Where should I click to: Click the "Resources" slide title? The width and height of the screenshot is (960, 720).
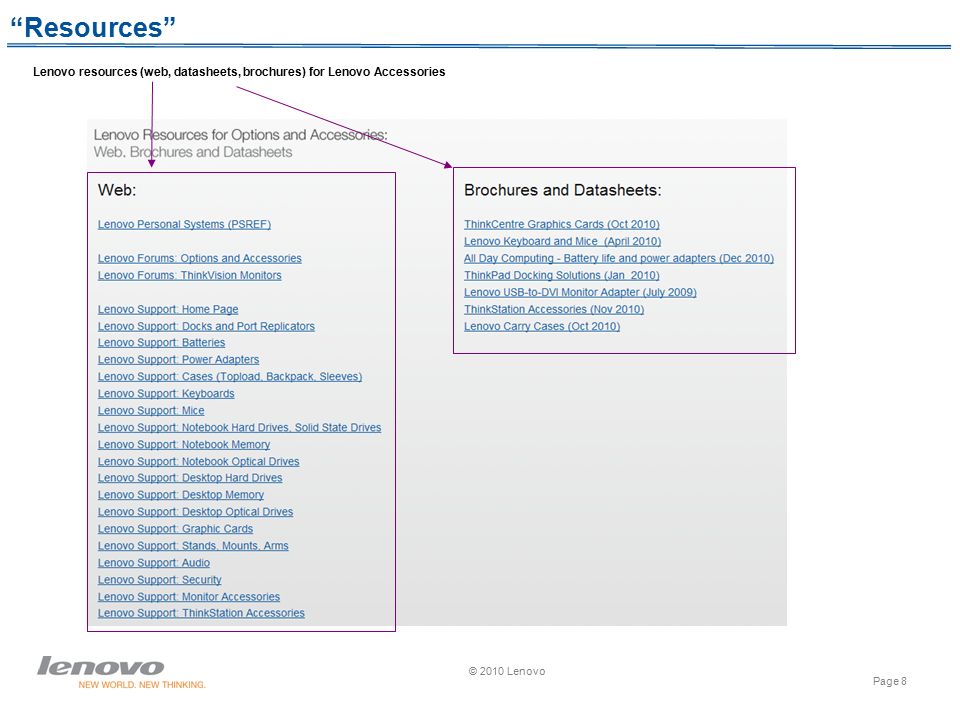coord(93,28)
